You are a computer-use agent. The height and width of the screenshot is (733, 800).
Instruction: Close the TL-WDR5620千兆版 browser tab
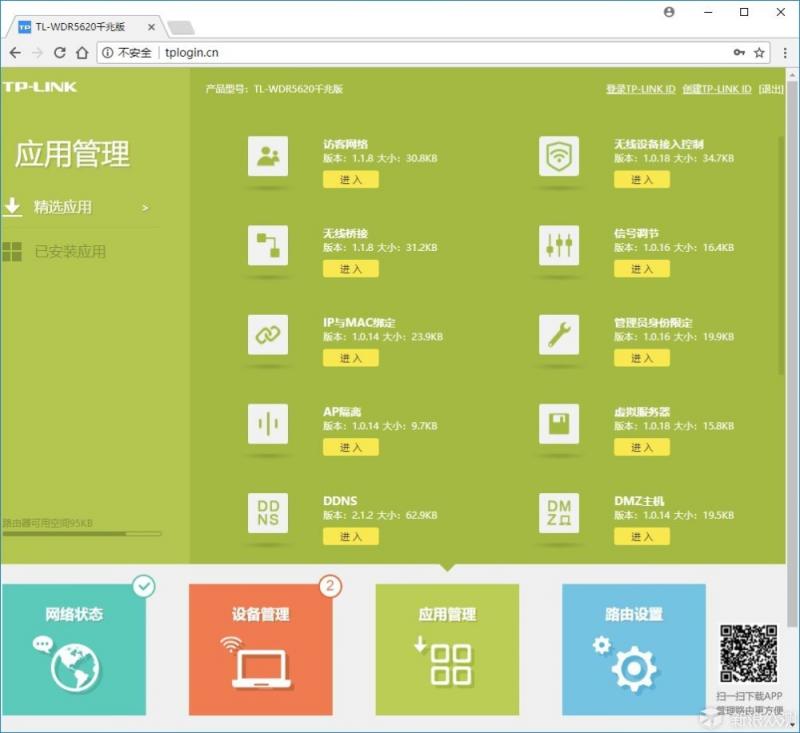pos(152,27)
